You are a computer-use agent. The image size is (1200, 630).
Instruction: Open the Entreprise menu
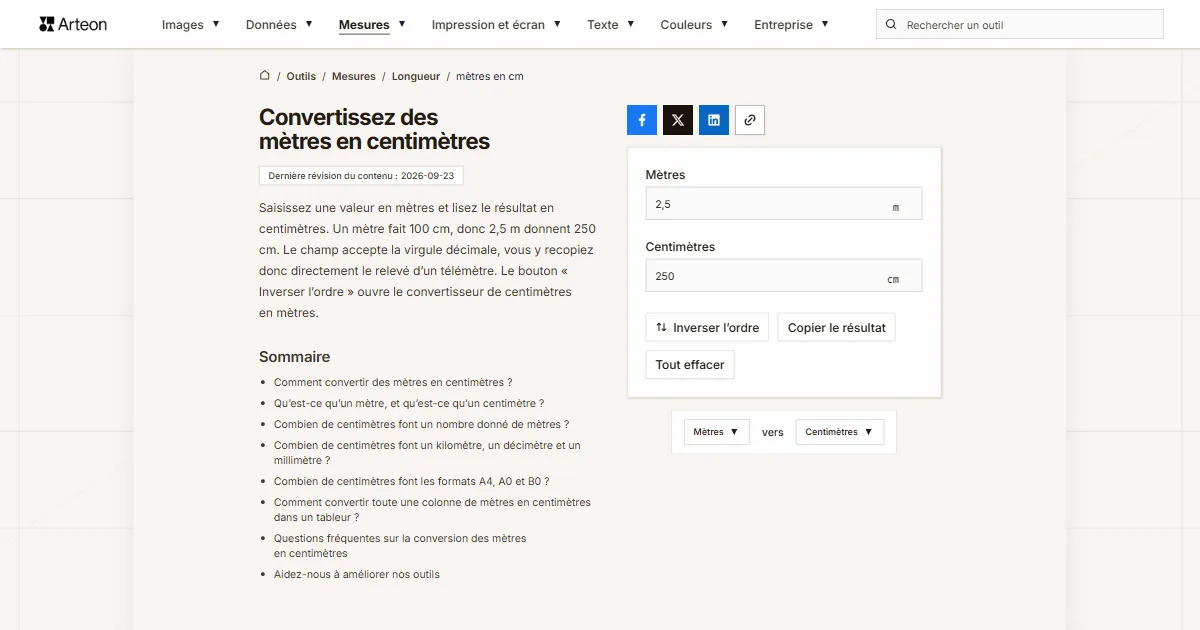pyautogui.click(x=791, y=24)
